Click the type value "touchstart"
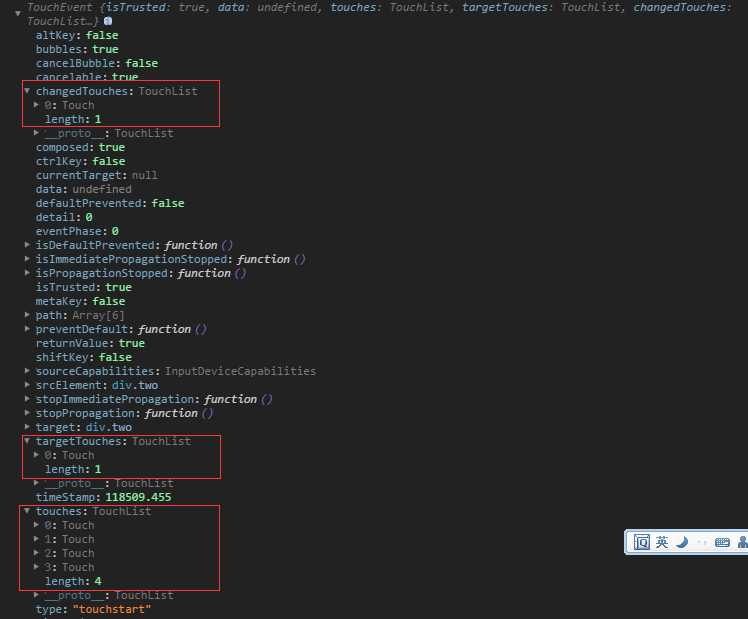 click(x=112, y=609)
